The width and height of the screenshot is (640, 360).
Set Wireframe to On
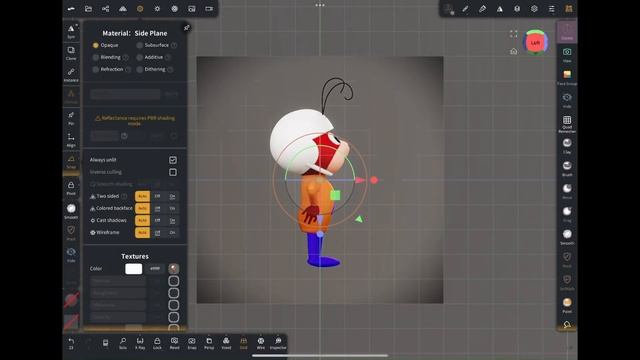tap(172, 233)
